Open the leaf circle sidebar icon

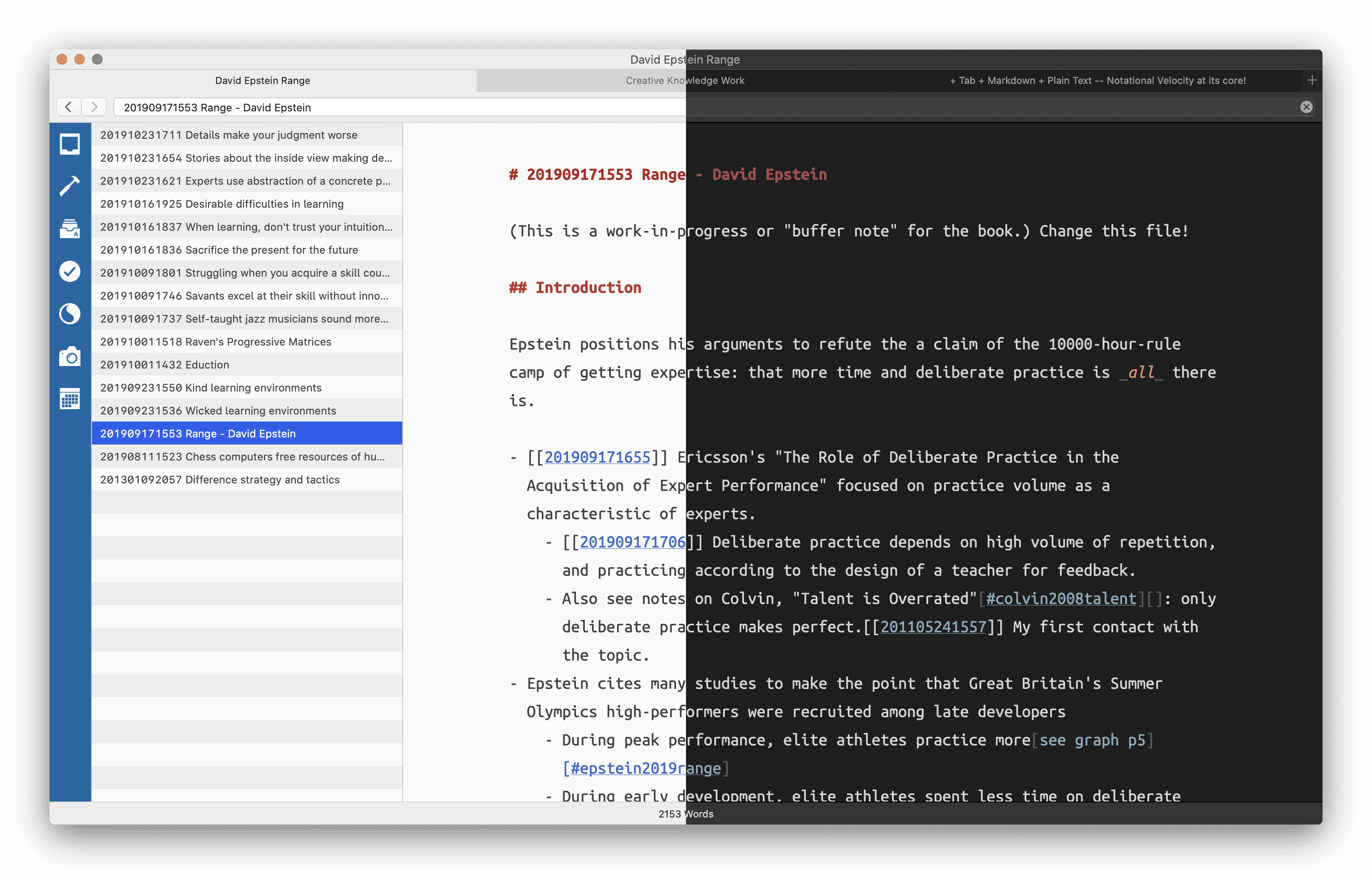pyautogui.click(x=69, y=314)
